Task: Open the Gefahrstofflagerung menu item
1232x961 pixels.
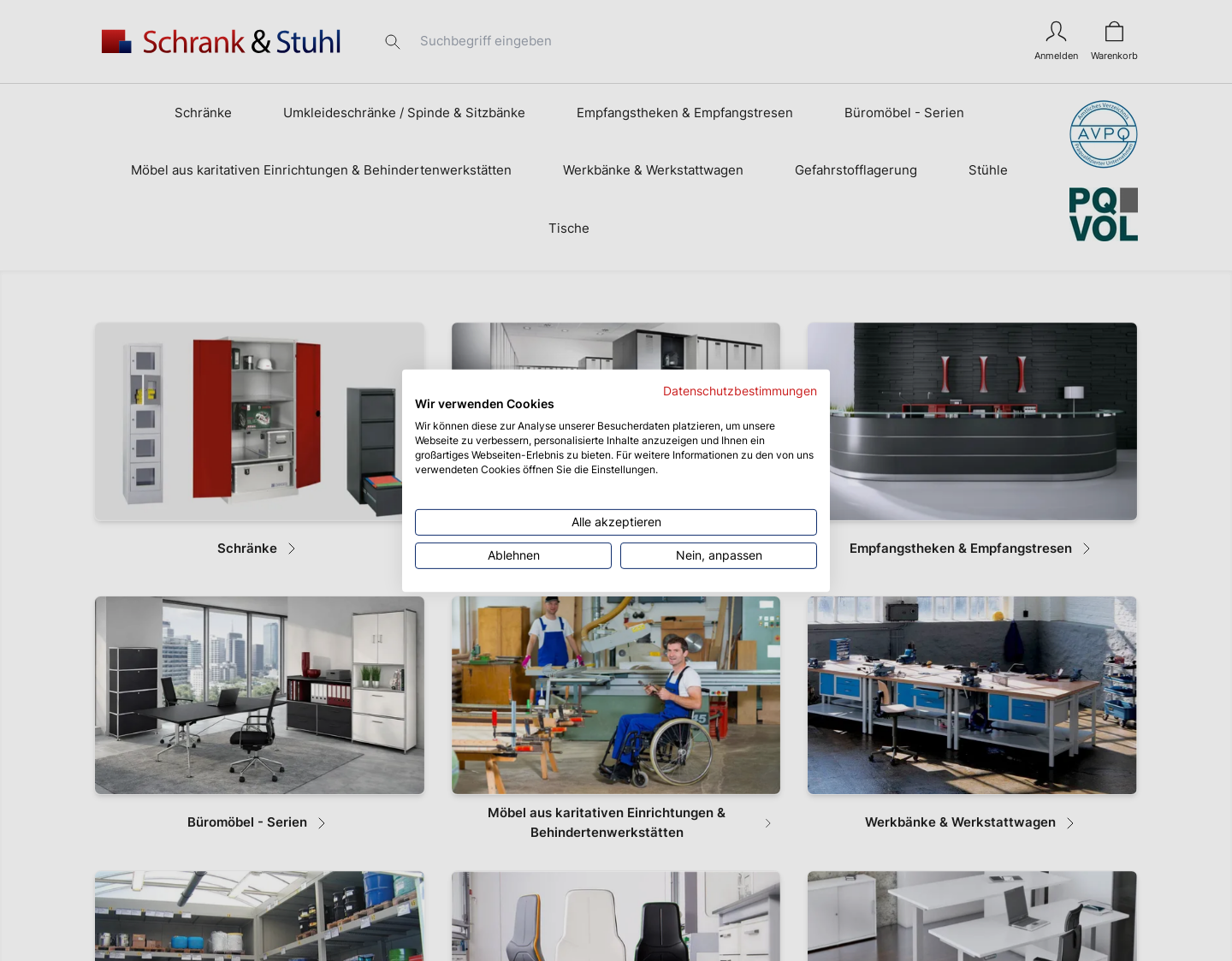Action: [856, 170]
